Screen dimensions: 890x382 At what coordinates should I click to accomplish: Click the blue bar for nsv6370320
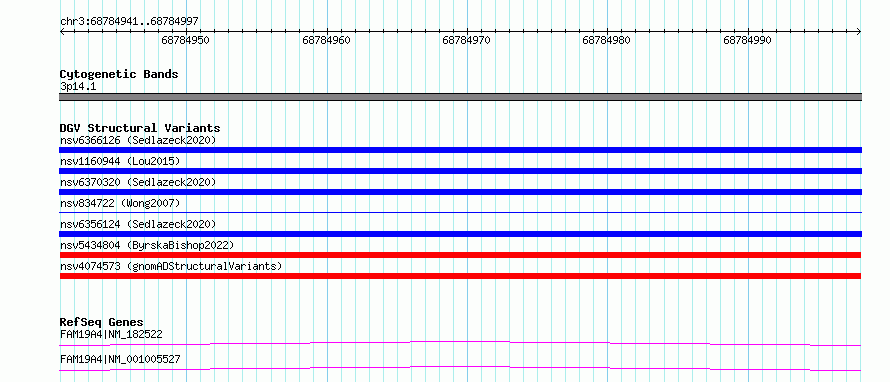pyautogui.click(x=460, y=192)
